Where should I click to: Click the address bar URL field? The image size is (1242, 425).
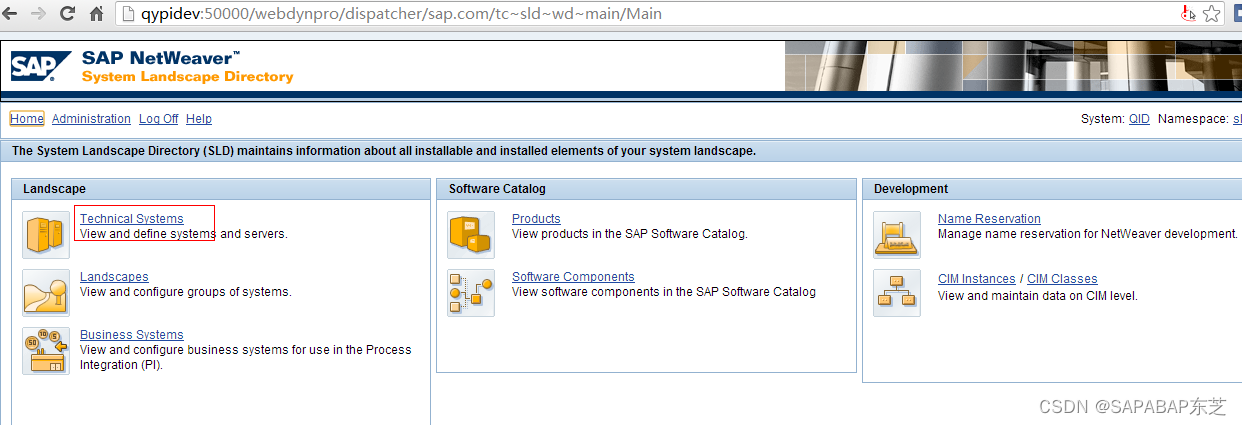[x=640, y=14]
